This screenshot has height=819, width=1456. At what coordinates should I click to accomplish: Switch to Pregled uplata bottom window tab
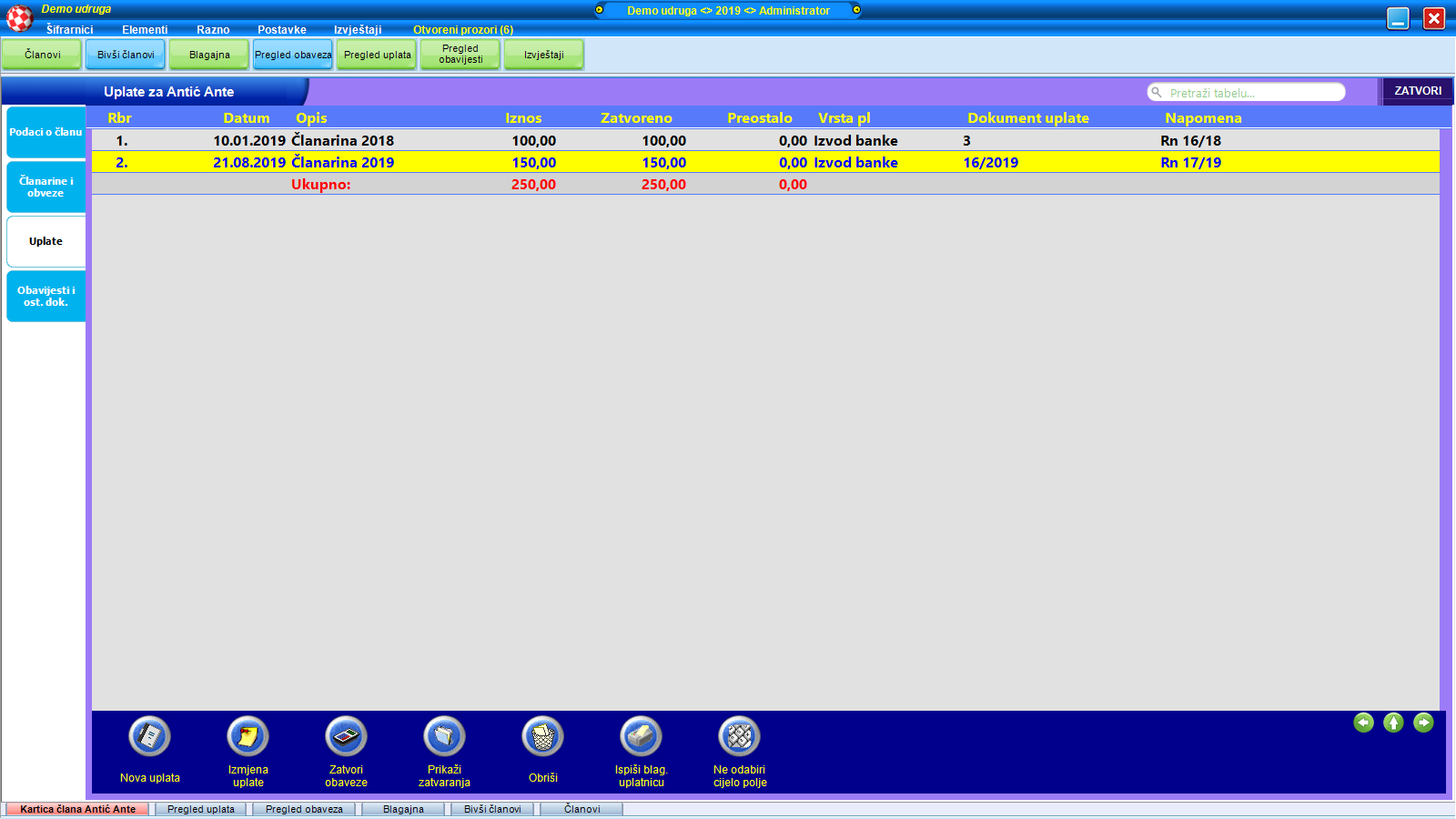(x=201, y=809)
